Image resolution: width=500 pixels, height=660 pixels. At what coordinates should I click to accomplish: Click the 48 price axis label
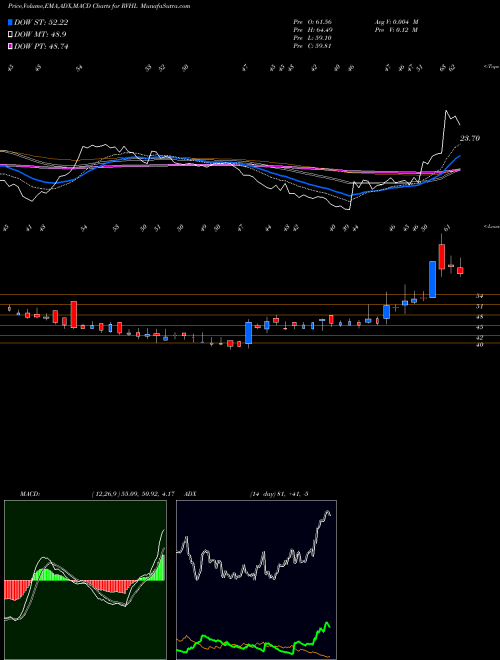[479, 317]
